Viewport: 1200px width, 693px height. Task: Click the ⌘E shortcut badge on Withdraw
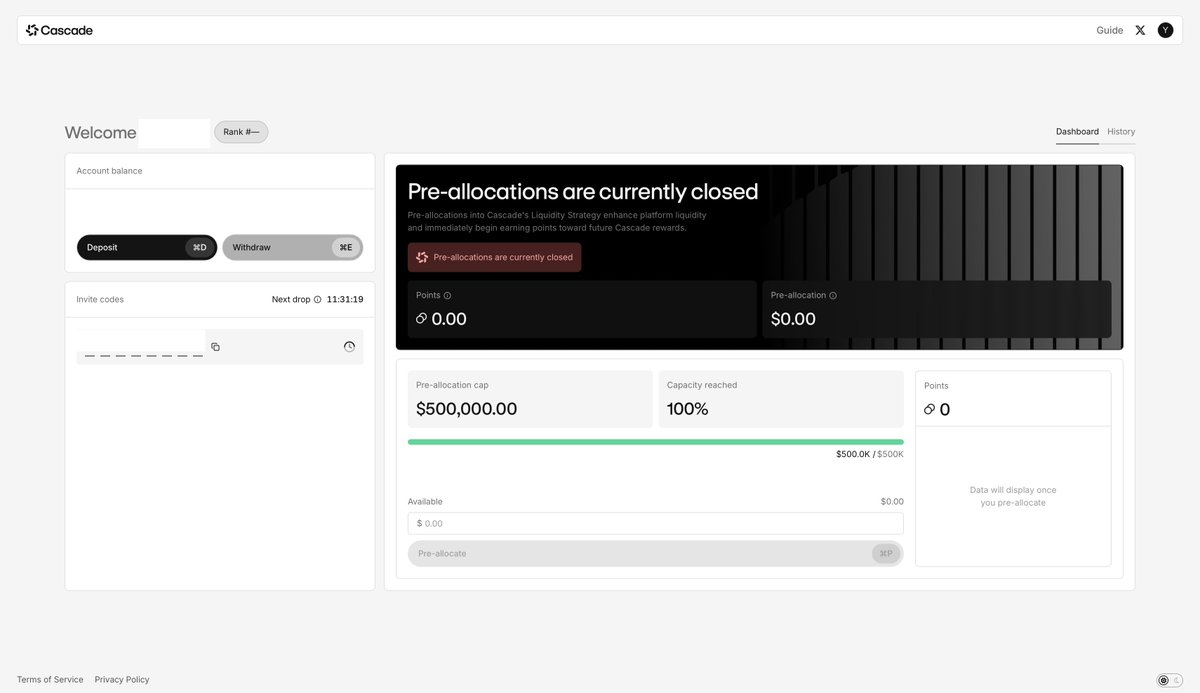(346, 247)
